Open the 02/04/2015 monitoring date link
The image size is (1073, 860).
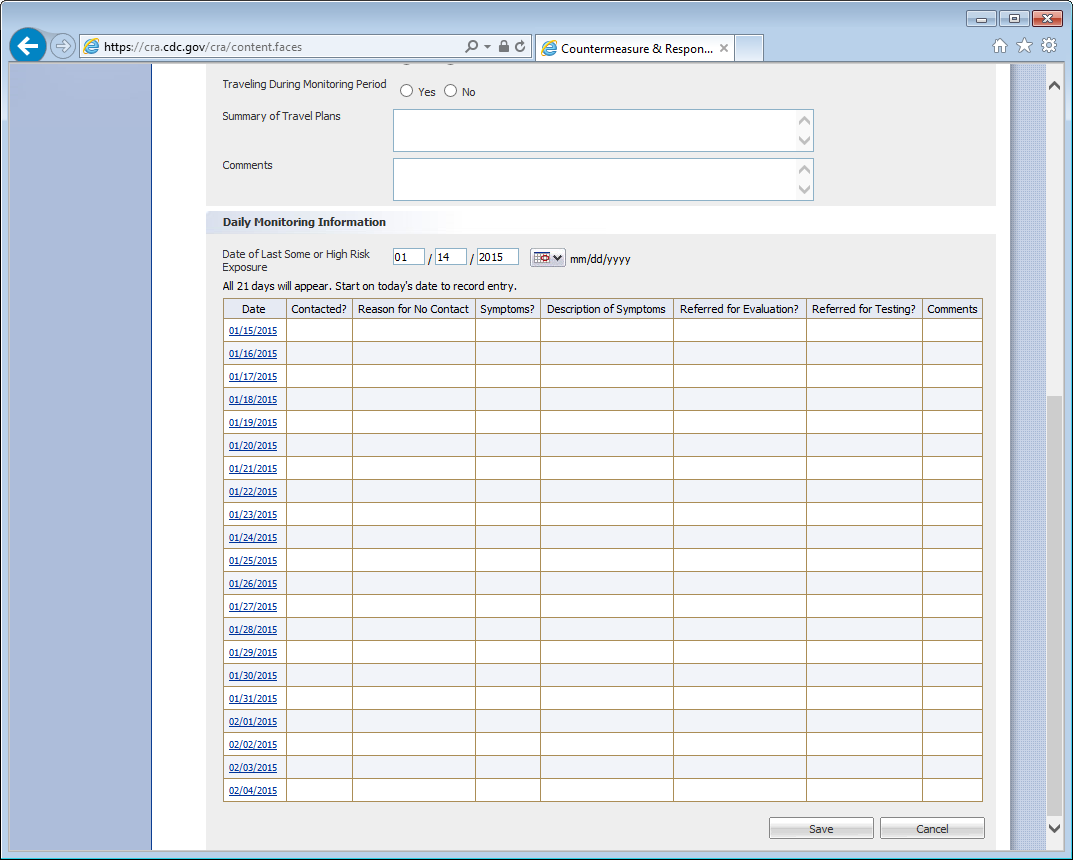(x=253, y=791)
